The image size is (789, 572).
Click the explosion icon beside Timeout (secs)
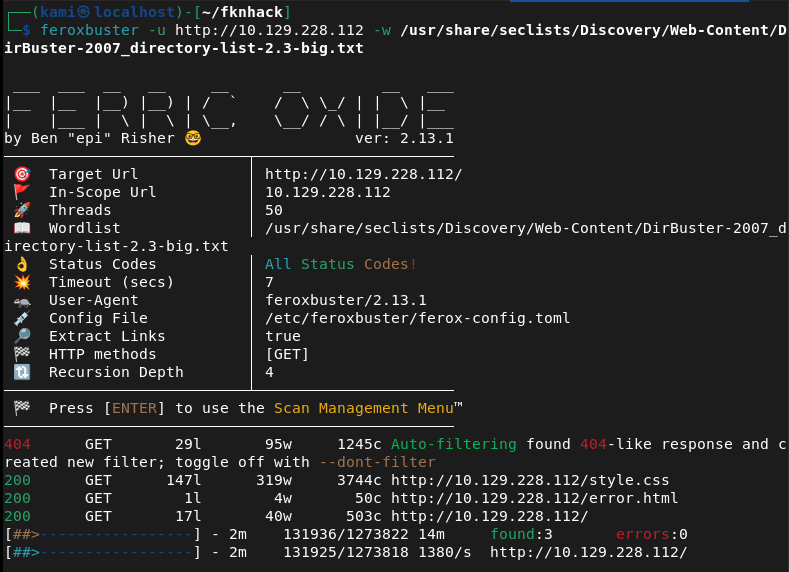pyautogui.click(x=22, y=282)
